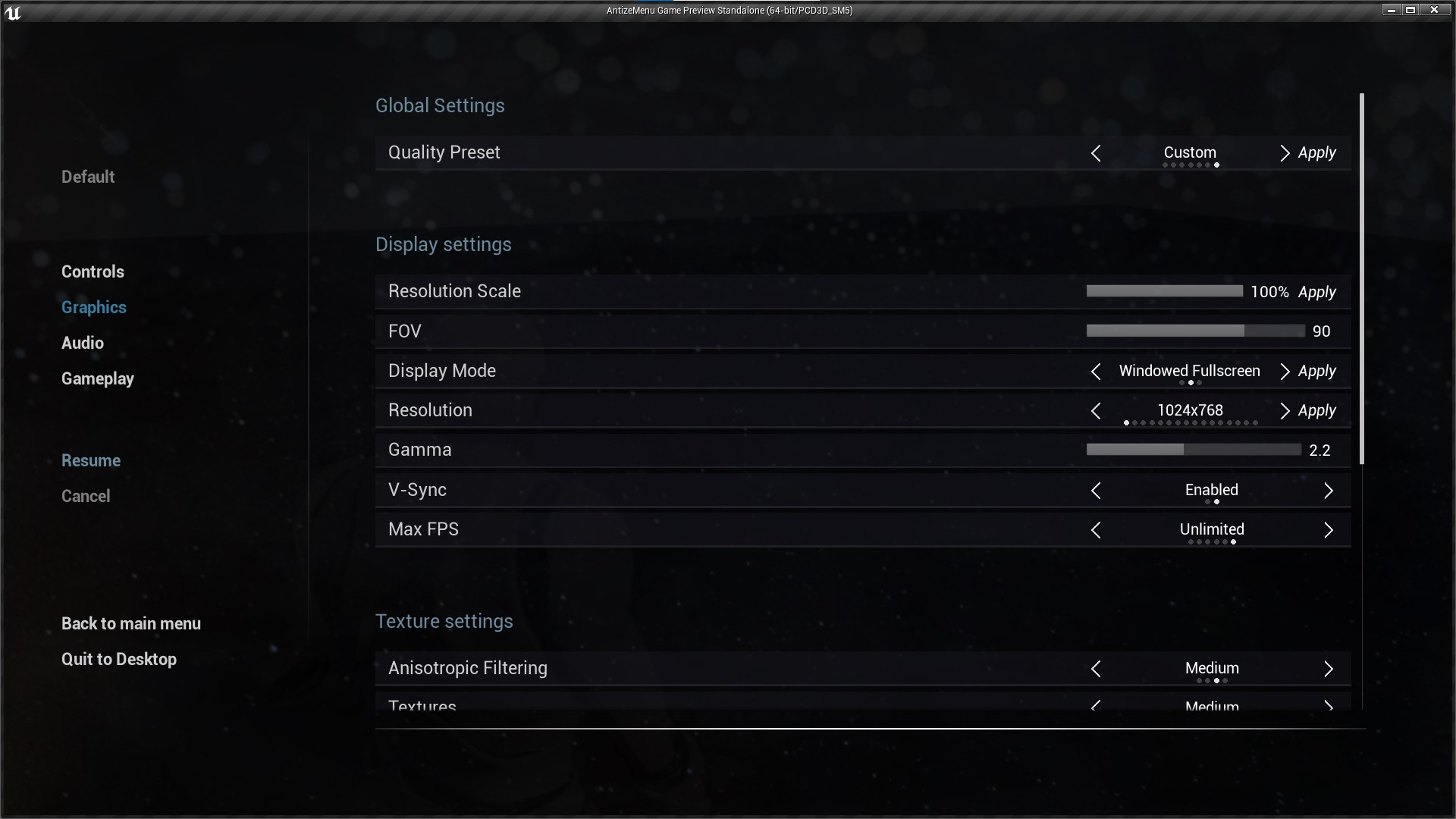Screen dimensions: 1456x819
Task: Open the Gameplay settings tab
Action: 98,378
